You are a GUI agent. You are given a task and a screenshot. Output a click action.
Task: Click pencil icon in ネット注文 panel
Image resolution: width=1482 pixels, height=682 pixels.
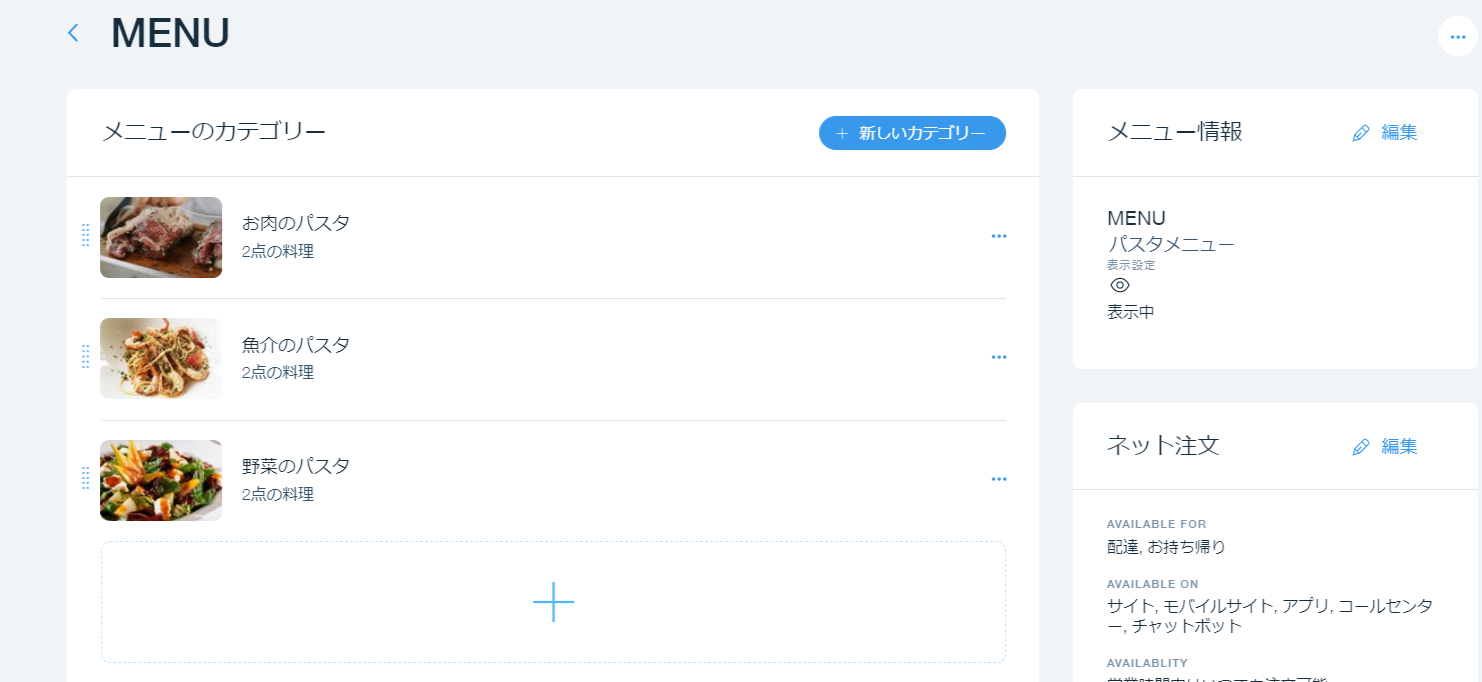point(1360,447)
